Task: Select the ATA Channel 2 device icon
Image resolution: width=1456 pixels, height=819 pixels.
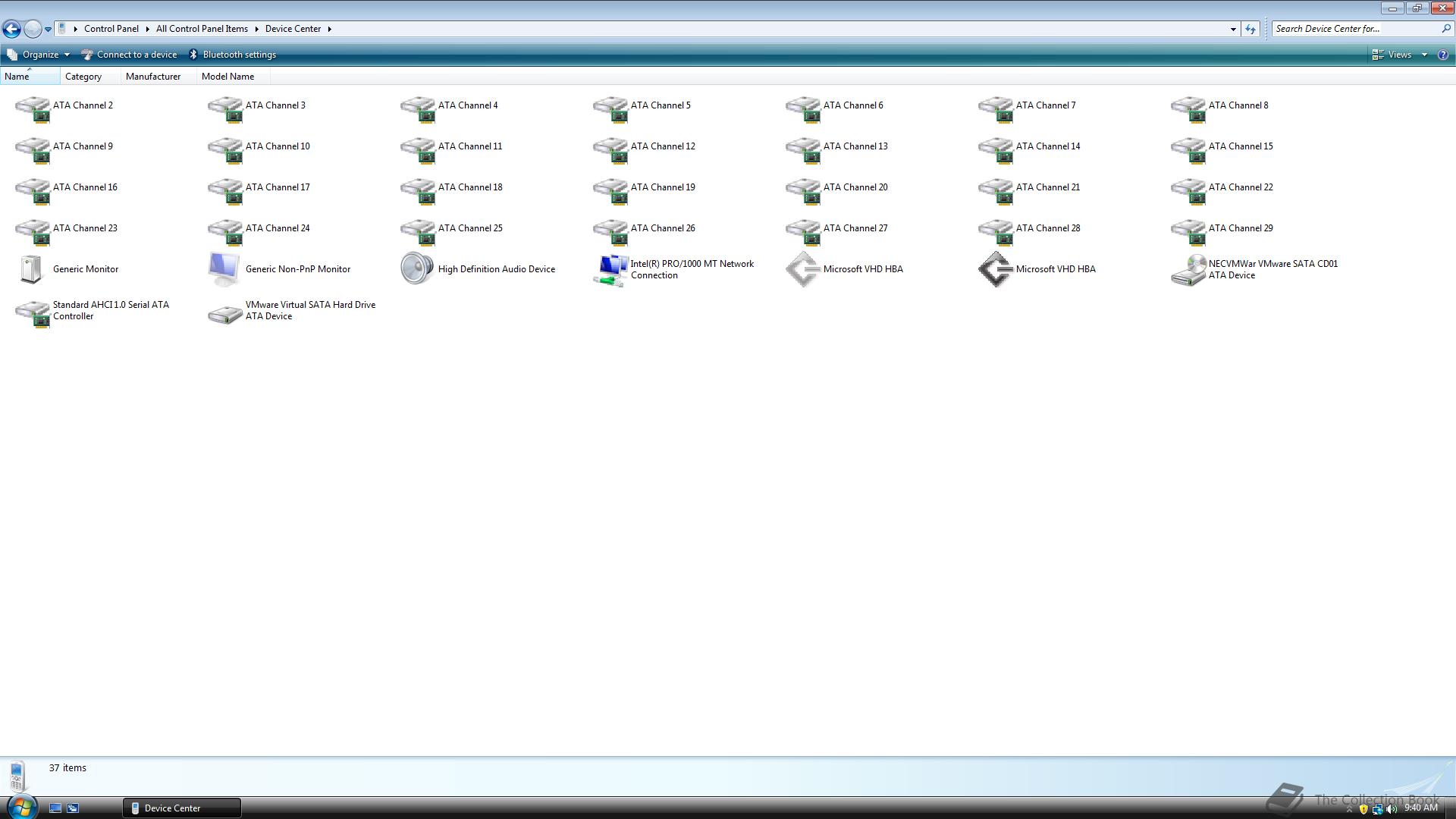Action: (x=33, y=108)
